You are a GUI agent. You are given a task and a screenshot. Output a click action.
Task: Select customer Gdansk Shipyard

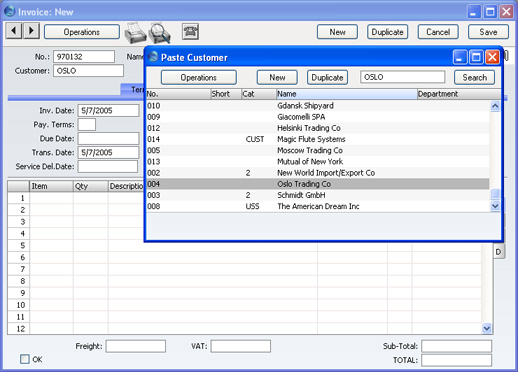(x=318, y=106)
